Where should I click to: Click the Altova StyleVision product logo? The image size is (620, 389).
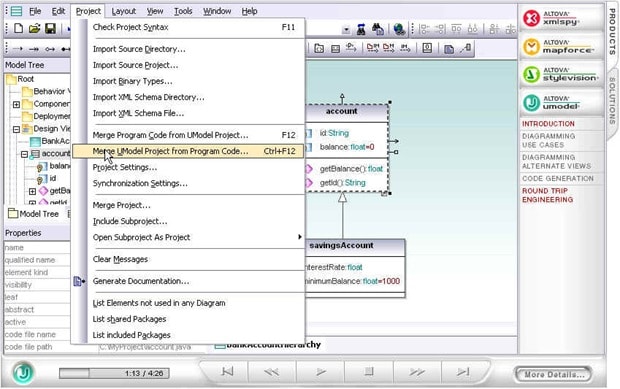tap(560, 74)
